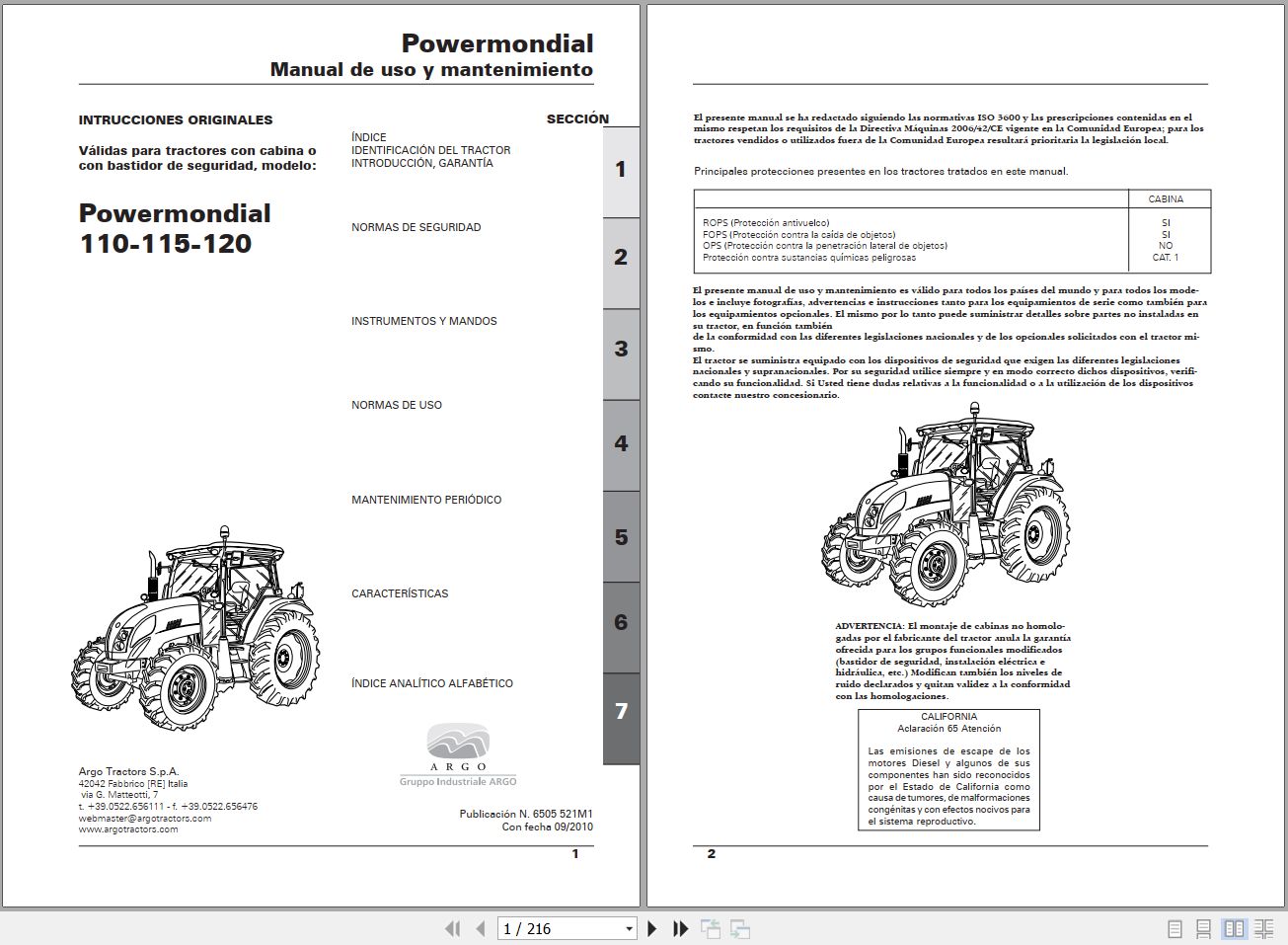Click the Powermondial 110-115-120 model text
This screenshot has width=1288, height=945.
click(175, 228)
